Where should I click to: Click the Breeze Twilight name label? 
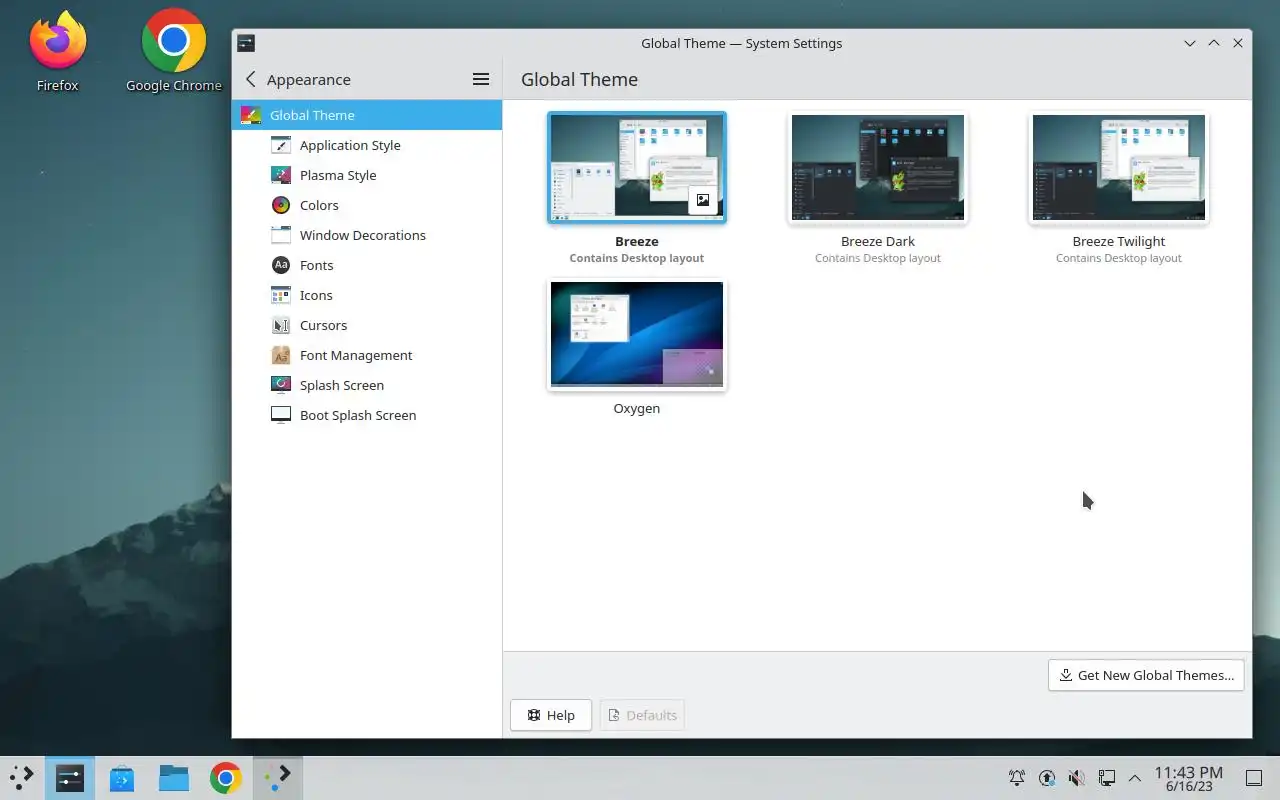[x=1119, y=241]
